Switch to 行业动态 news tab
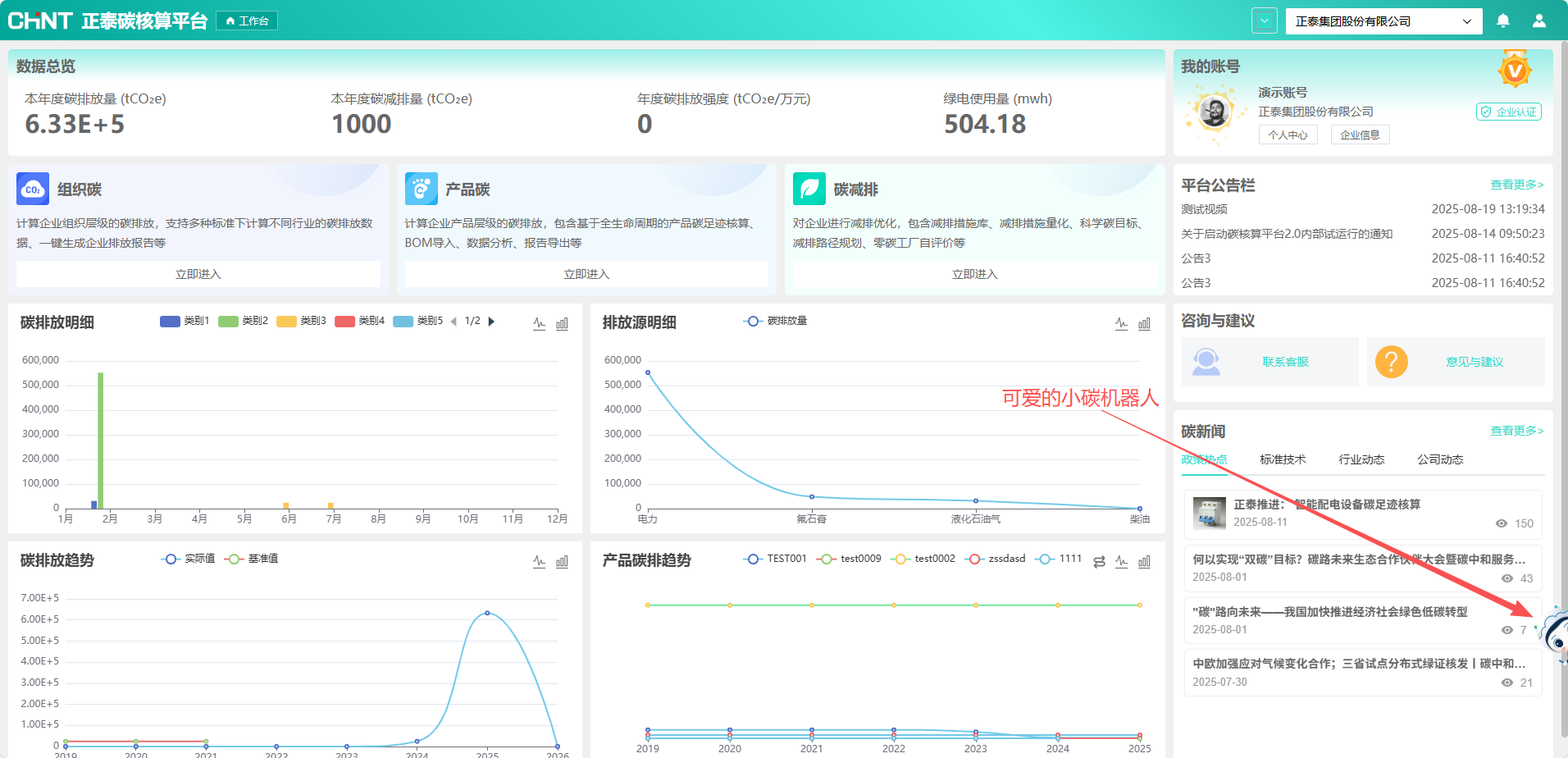1568x758 pixels. tap(1361, 459)
